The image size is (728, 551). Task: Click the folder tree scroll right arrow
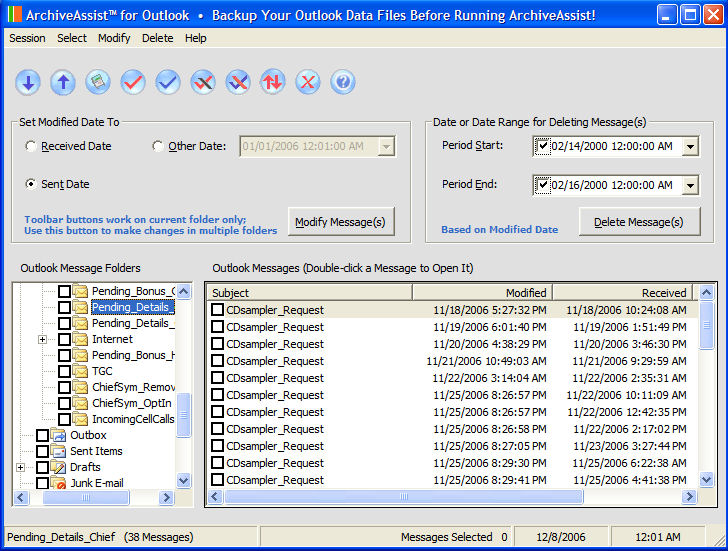[x=165, y=498]
